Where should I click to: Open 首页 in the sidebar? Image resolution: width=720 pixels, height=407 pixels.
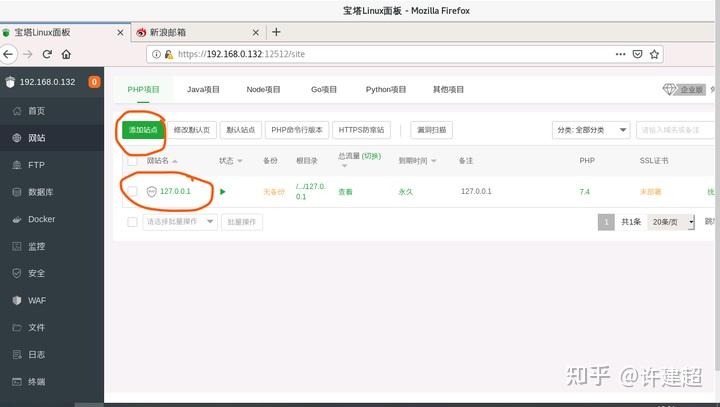pos(52,111)
